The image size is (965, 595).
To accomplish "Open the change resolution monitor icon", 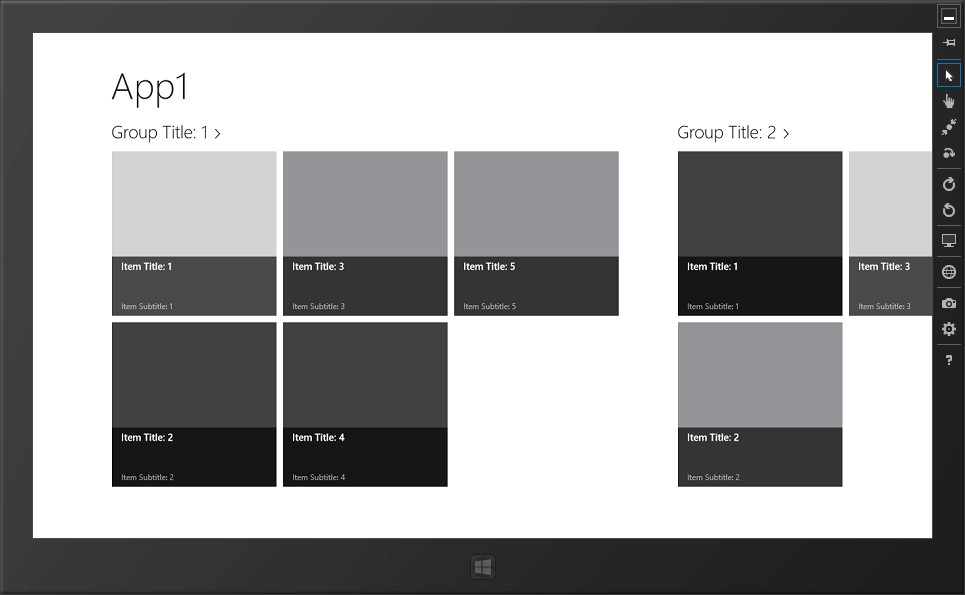I will coord(949,241).
